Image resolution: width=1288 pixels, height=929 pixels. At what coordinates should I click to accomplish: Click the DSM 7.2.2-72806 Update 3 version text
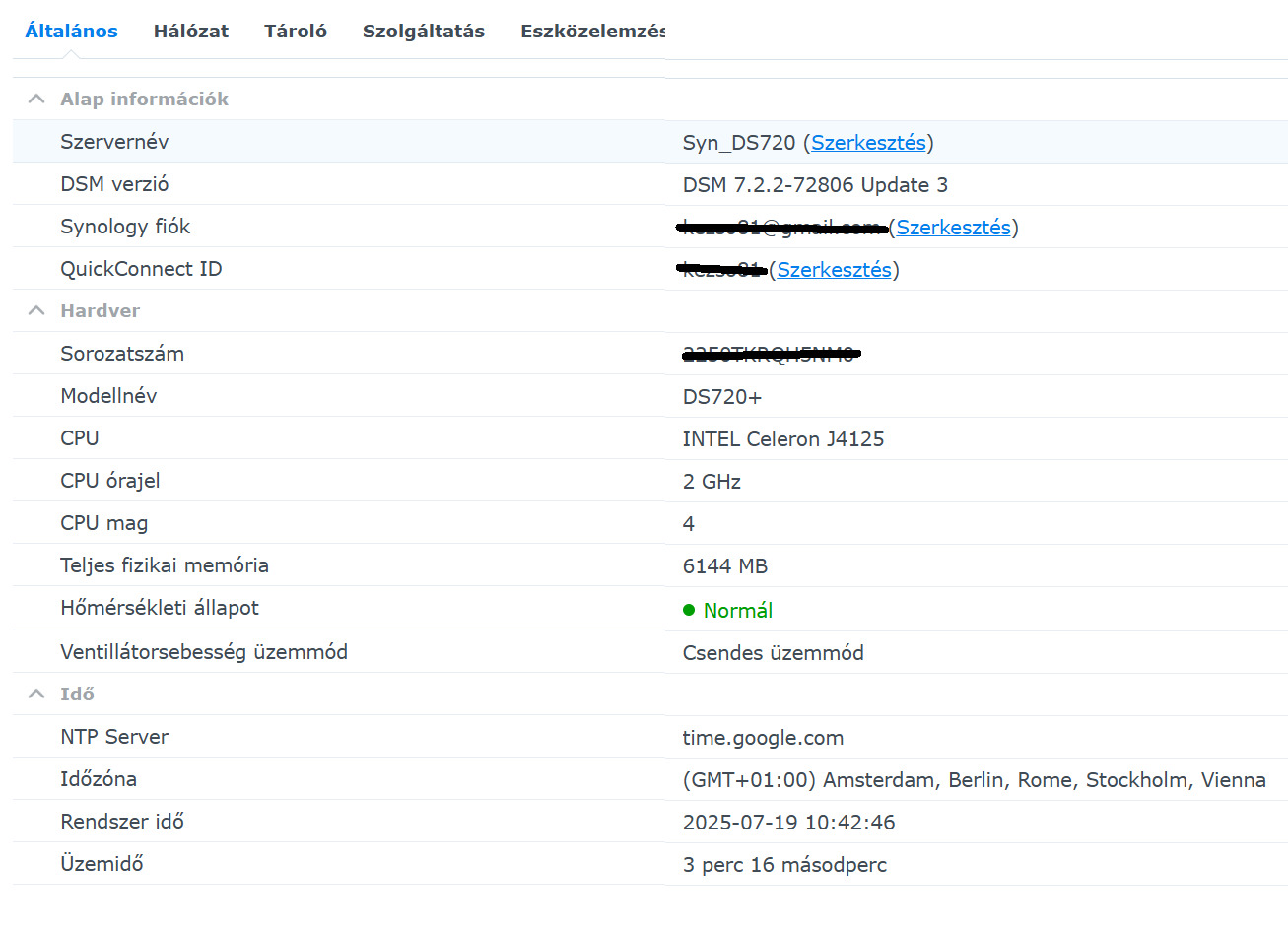pos(815,185)
